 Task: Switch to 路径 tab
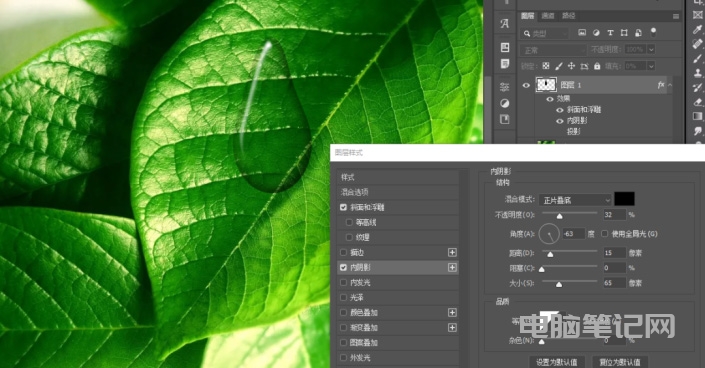point(569,16)
